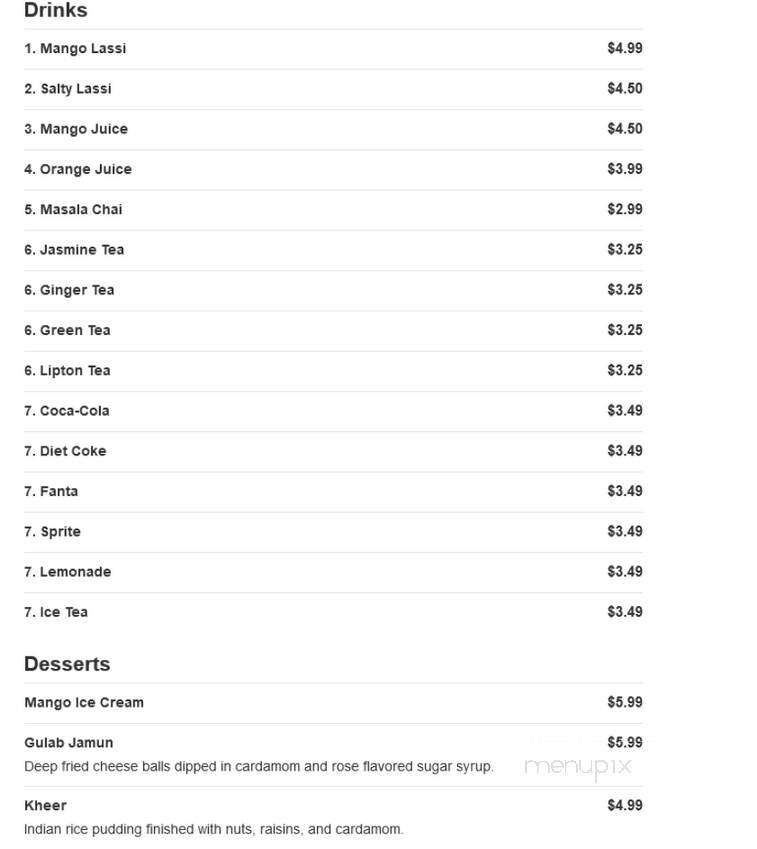
Task: Pick the Sprite entry
Action: point(333,532)
